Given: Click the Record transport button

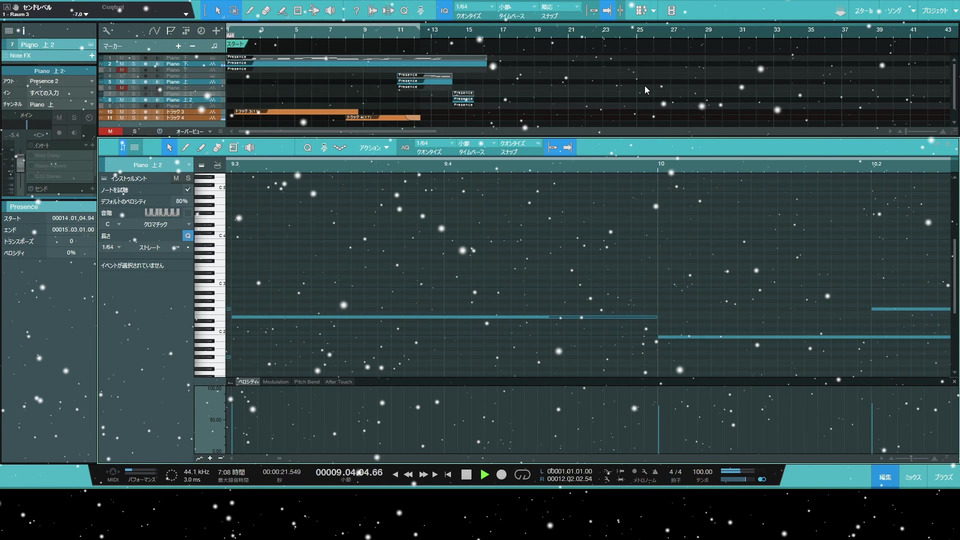Looking at the screenshot, I should pos(501,474).
